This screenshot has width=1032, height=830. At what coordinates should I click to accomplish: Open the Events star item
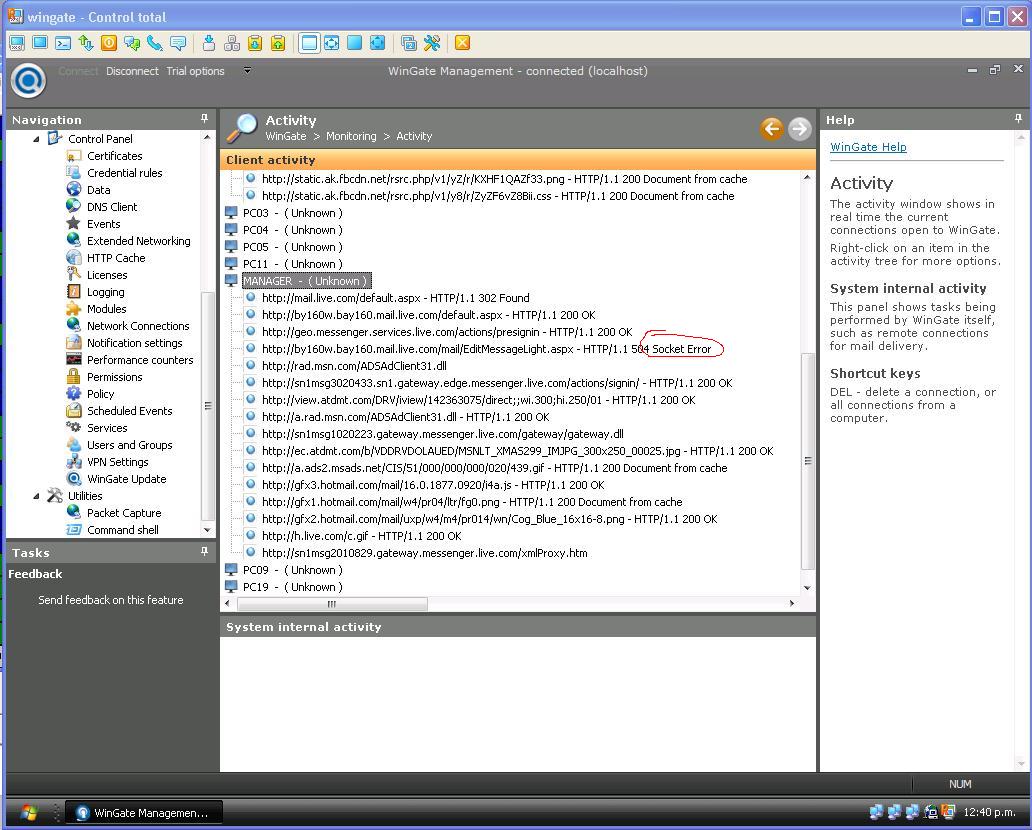(x=103, y=224)
